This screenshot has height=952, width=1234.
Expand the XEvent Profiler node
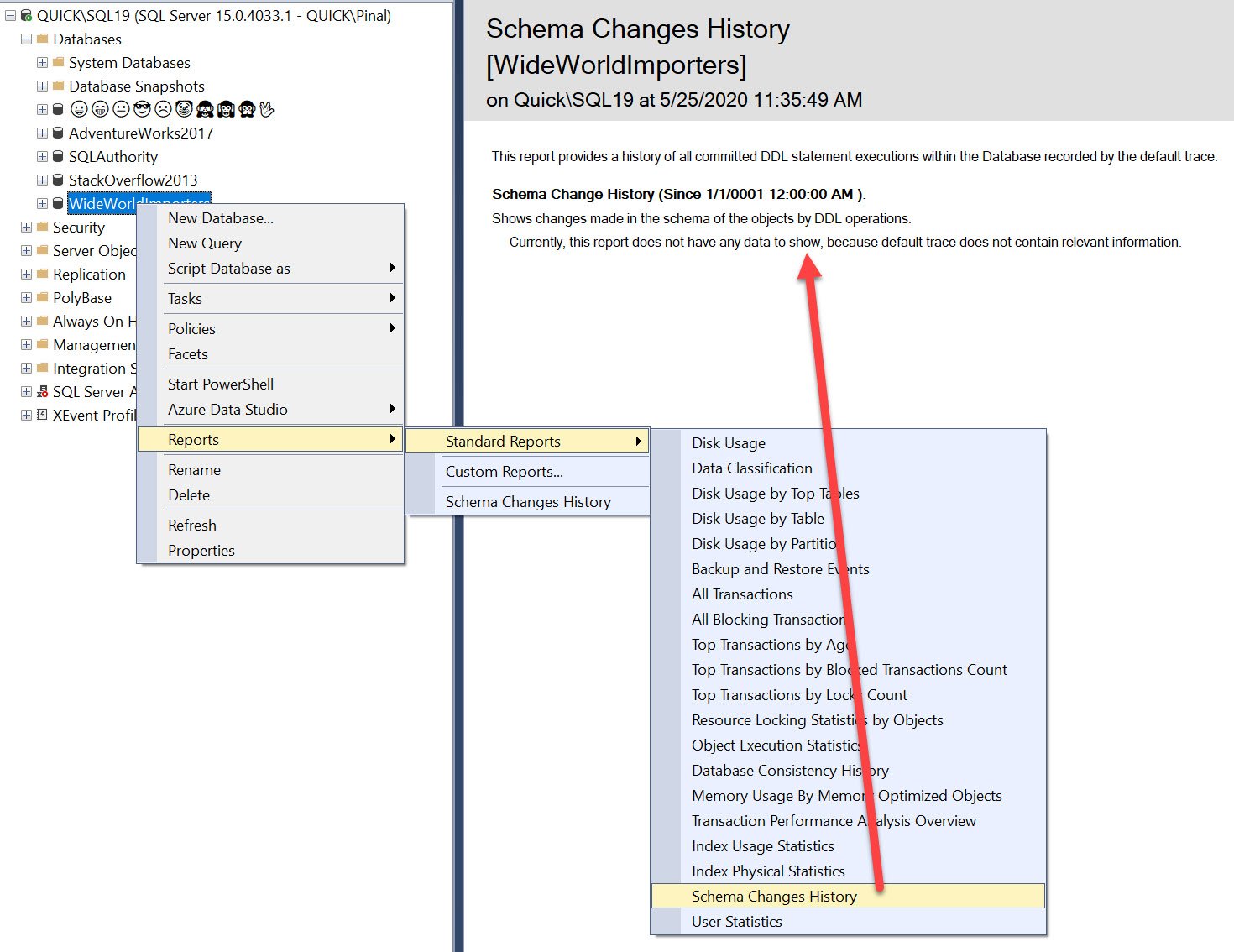coord(26,416)
